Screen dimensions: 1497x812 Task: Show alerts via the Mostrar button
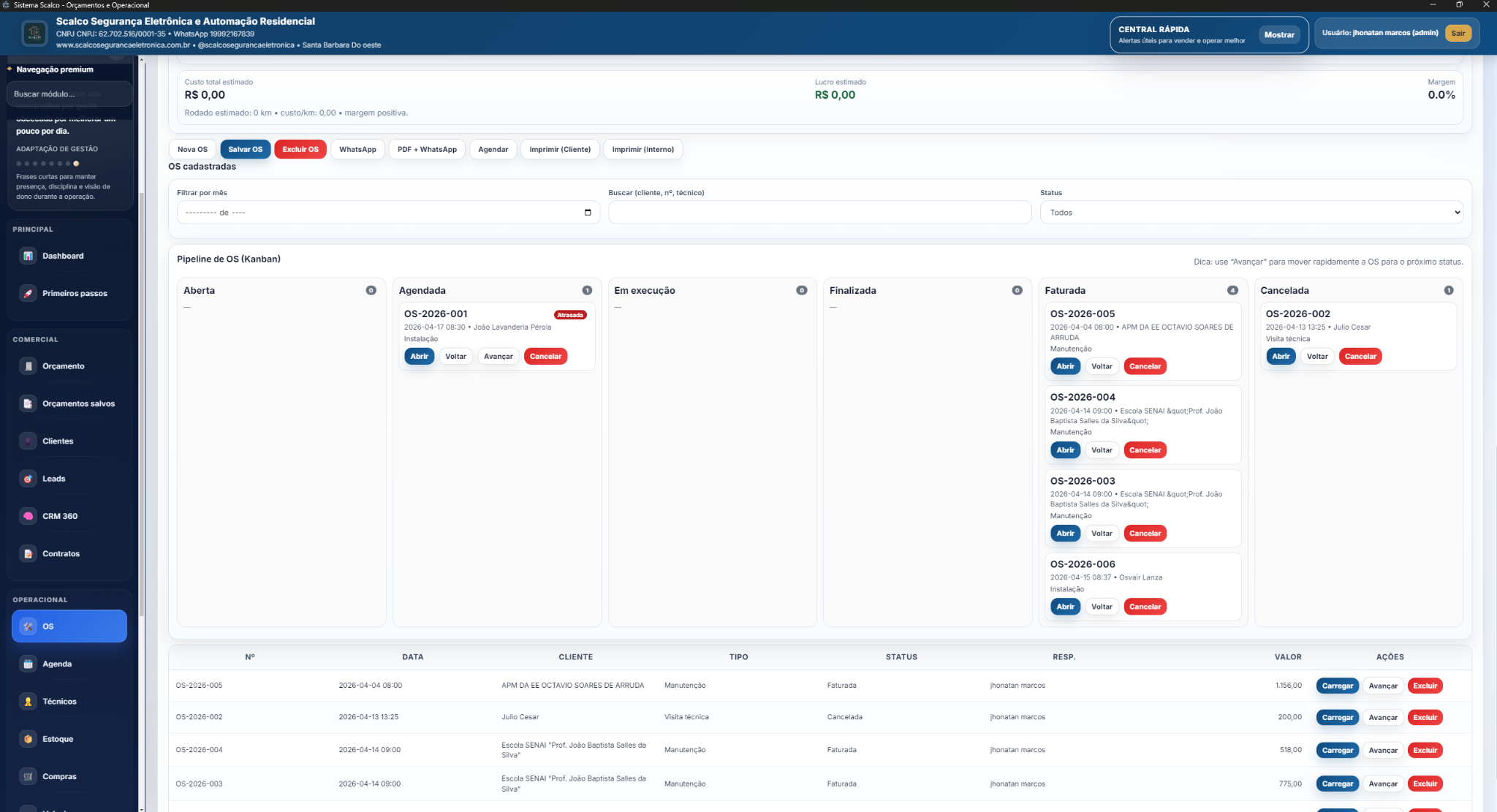click(x=1279, y=34)
